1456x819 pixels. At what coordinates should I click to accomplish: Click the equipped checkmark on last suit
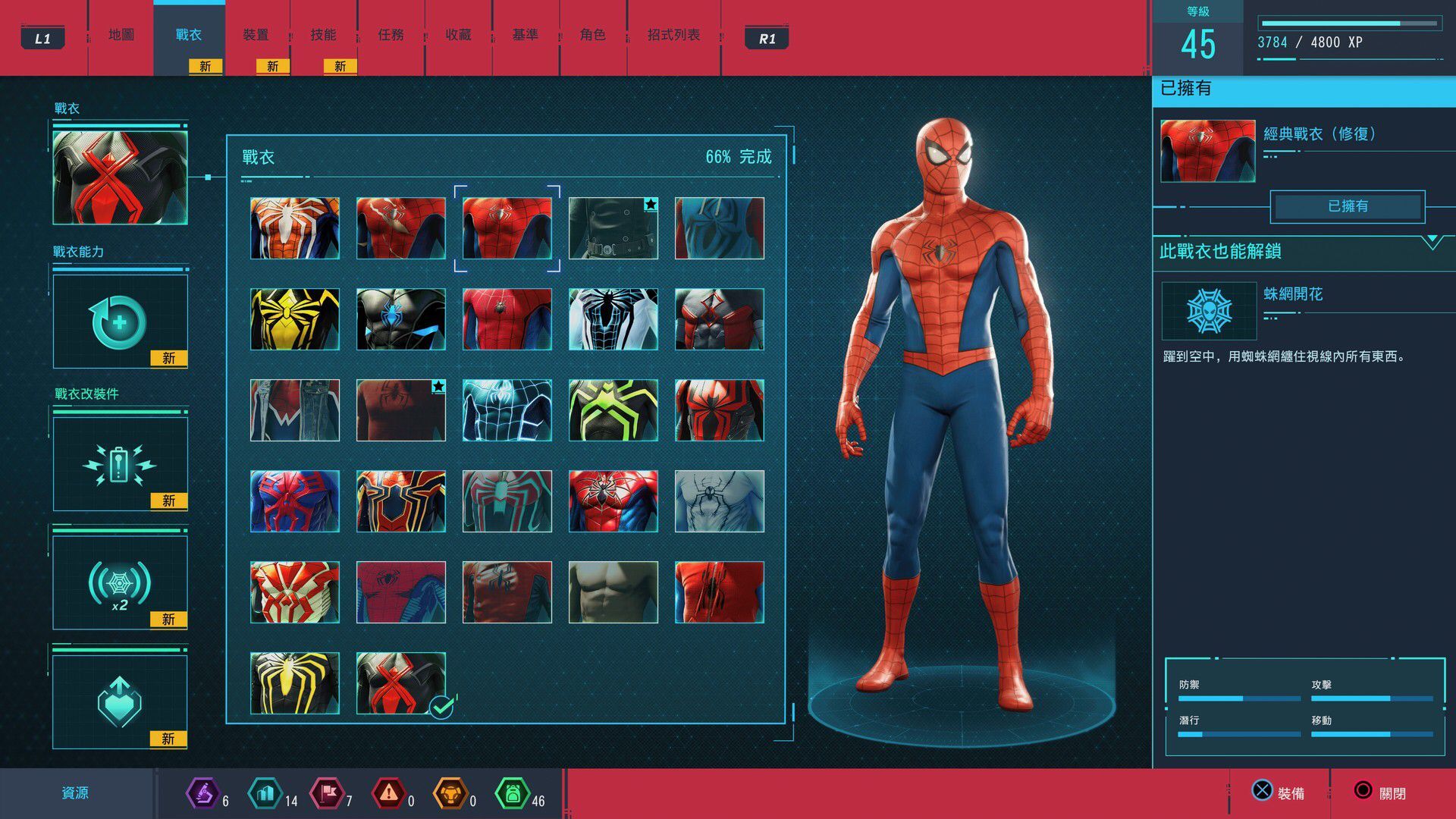[441, 708]
